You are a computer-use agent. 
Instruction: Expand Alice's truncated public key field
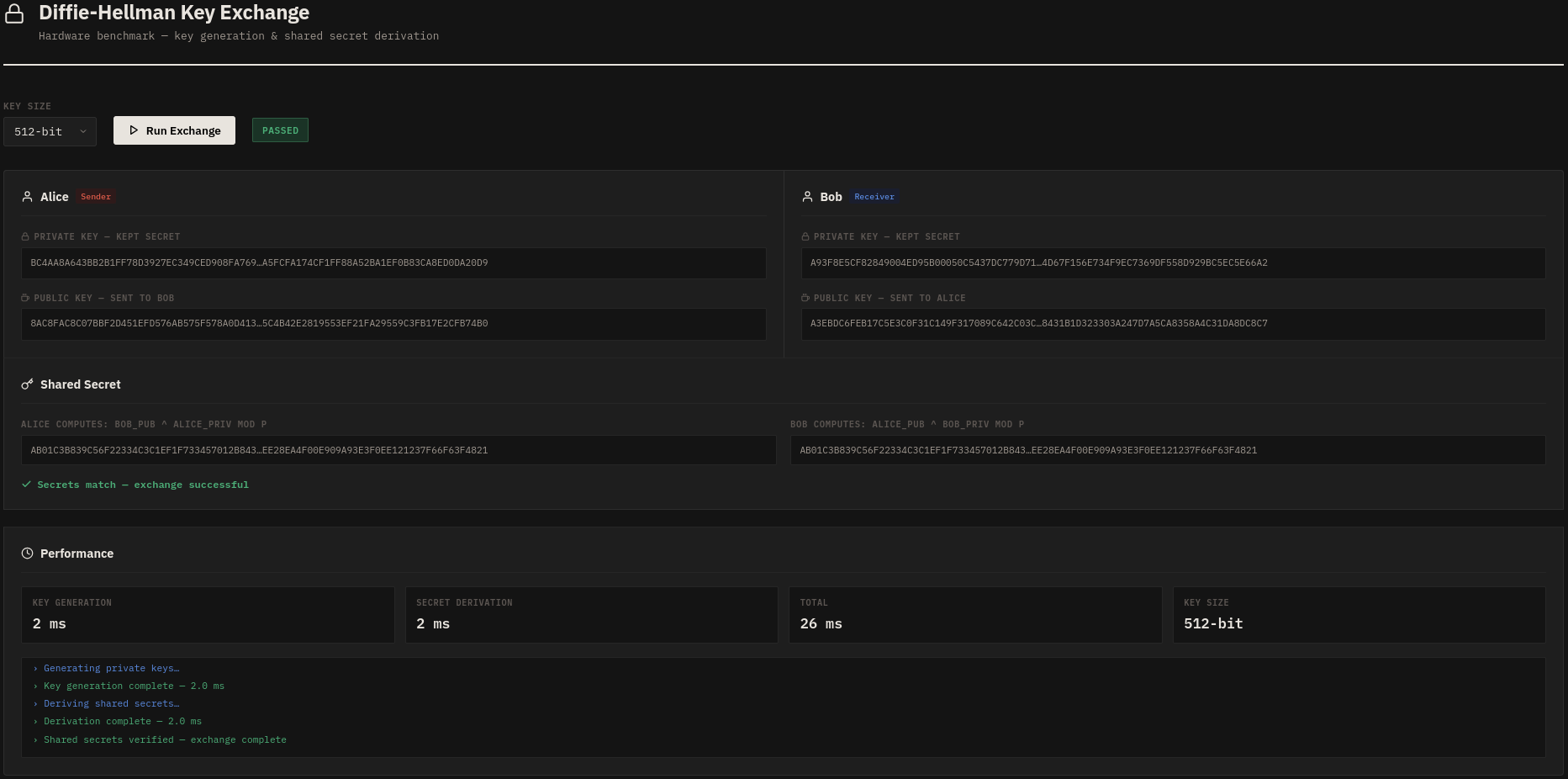tap(393, 324)
